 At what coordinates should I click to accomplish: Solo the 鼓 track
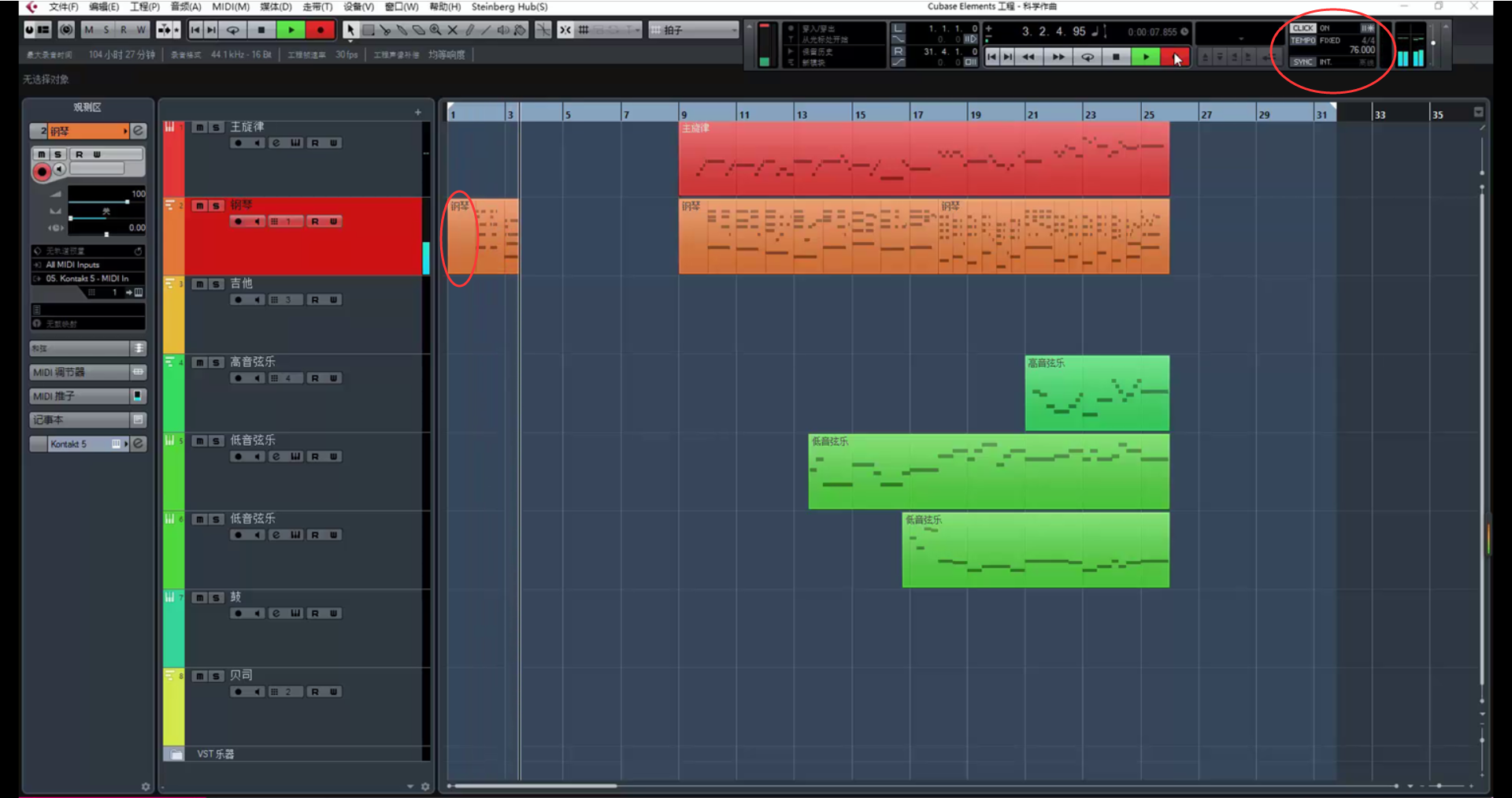(x=216, y=598)
